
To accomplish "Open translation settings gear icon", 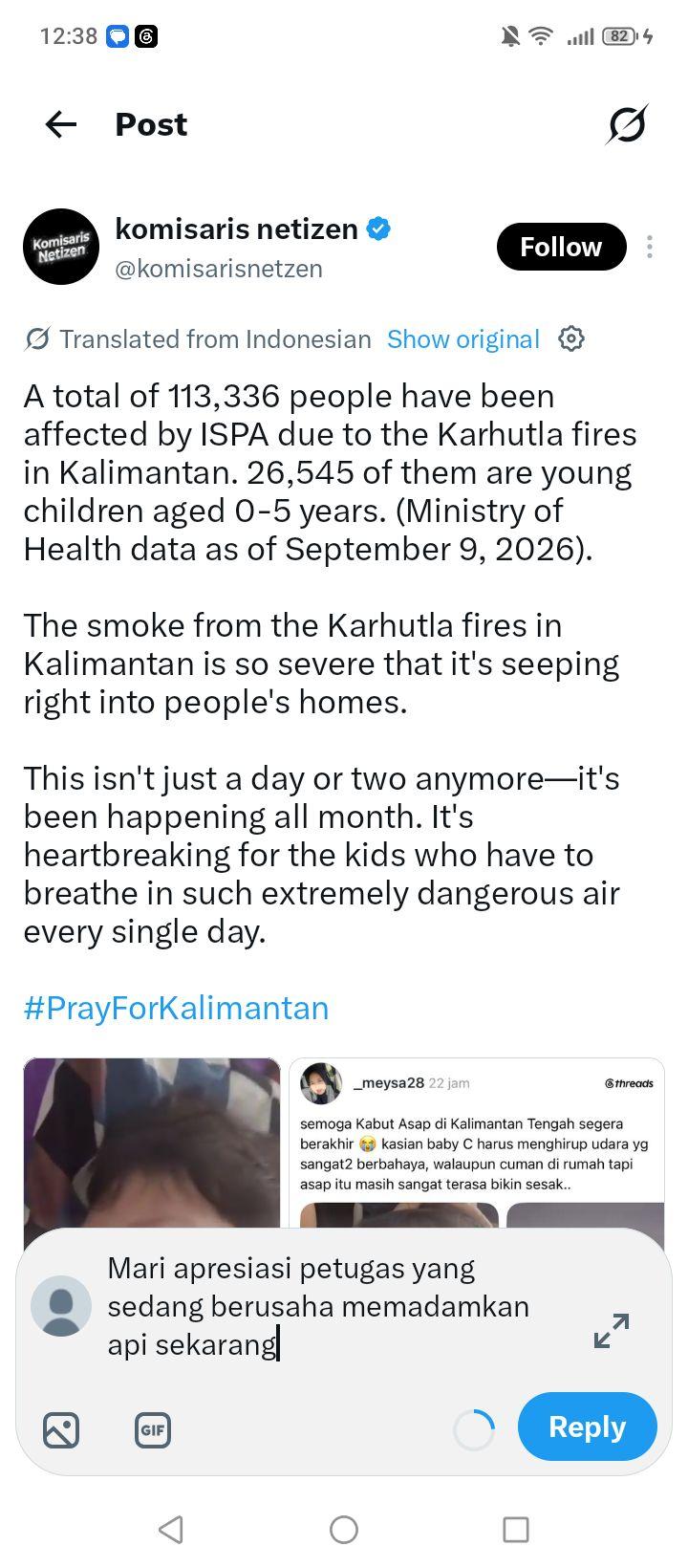I will click(571, 338).
